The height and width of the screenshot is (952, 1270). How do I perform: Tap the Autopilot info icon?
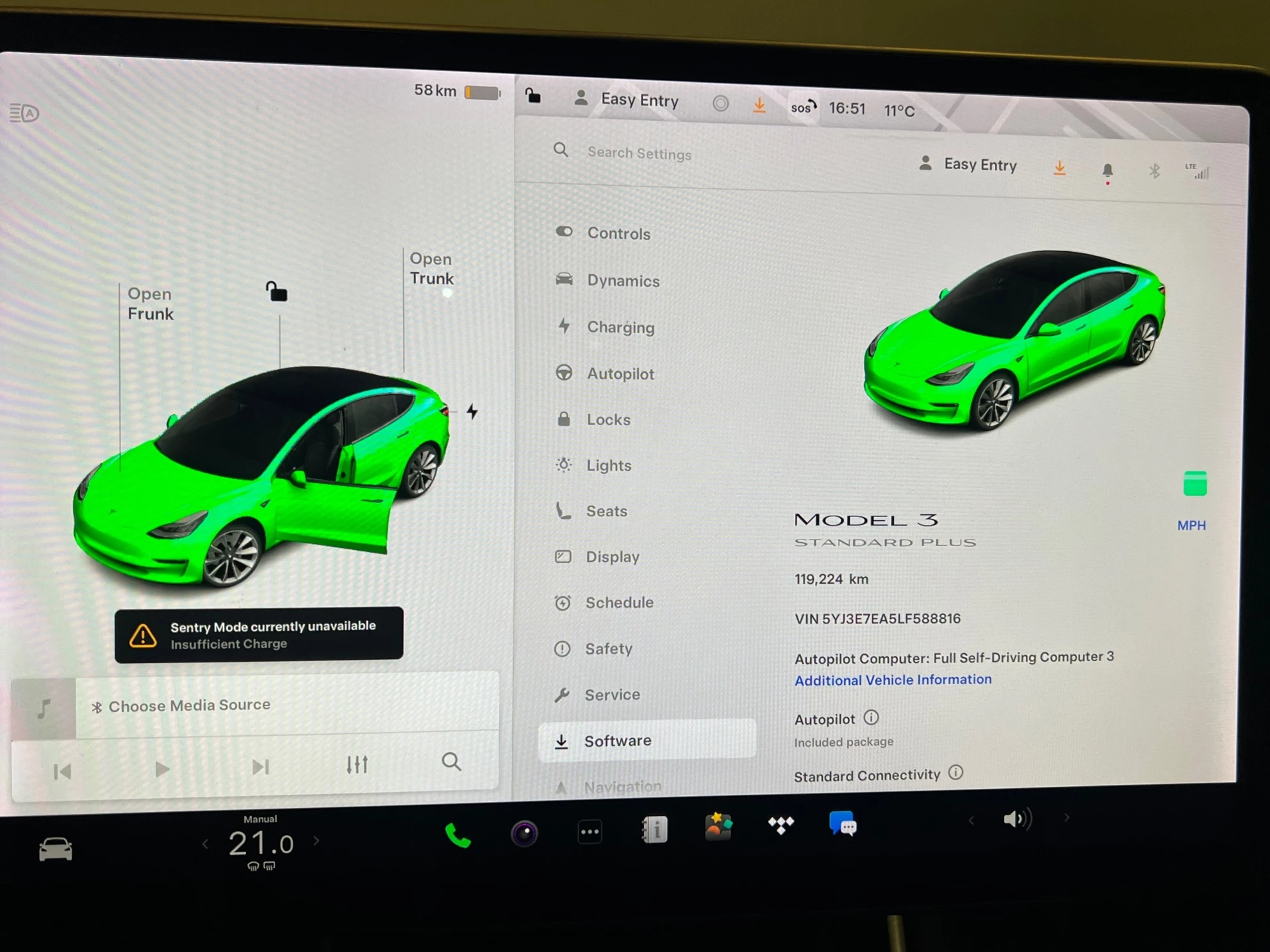click(871, 717)
